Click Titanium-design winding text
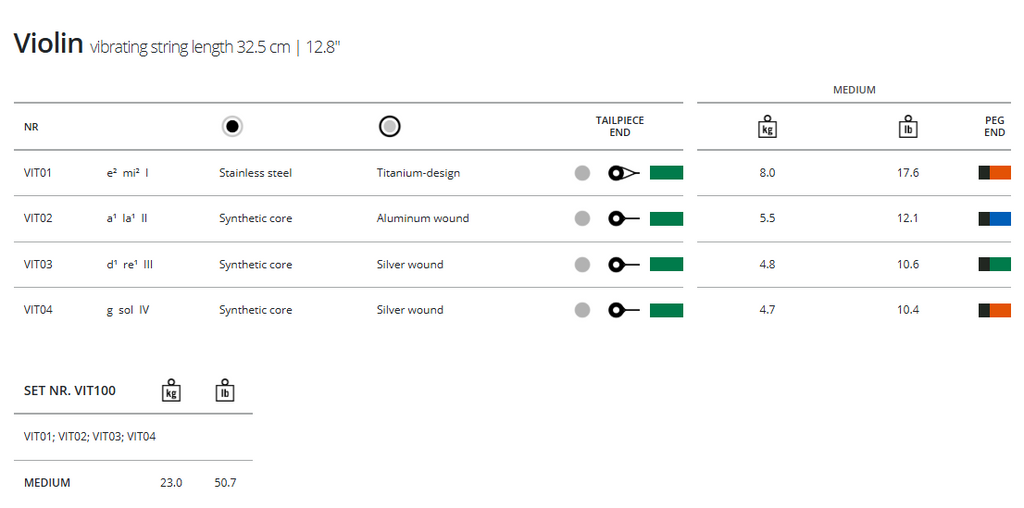Viewport: 1024px width, 508px height. (419, 173)
